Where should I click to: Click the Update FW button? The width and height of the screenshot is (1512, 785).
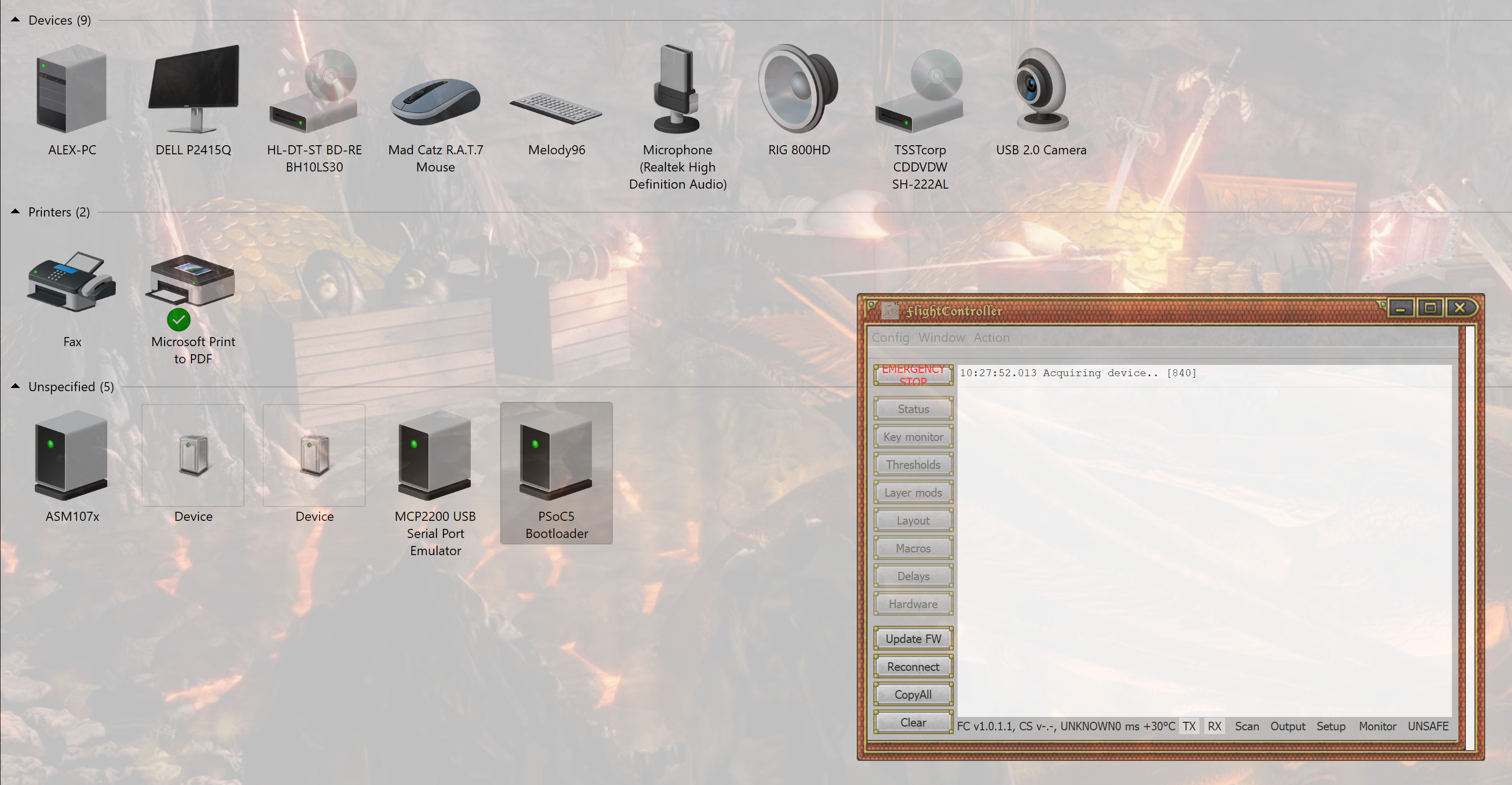(913, 638)
